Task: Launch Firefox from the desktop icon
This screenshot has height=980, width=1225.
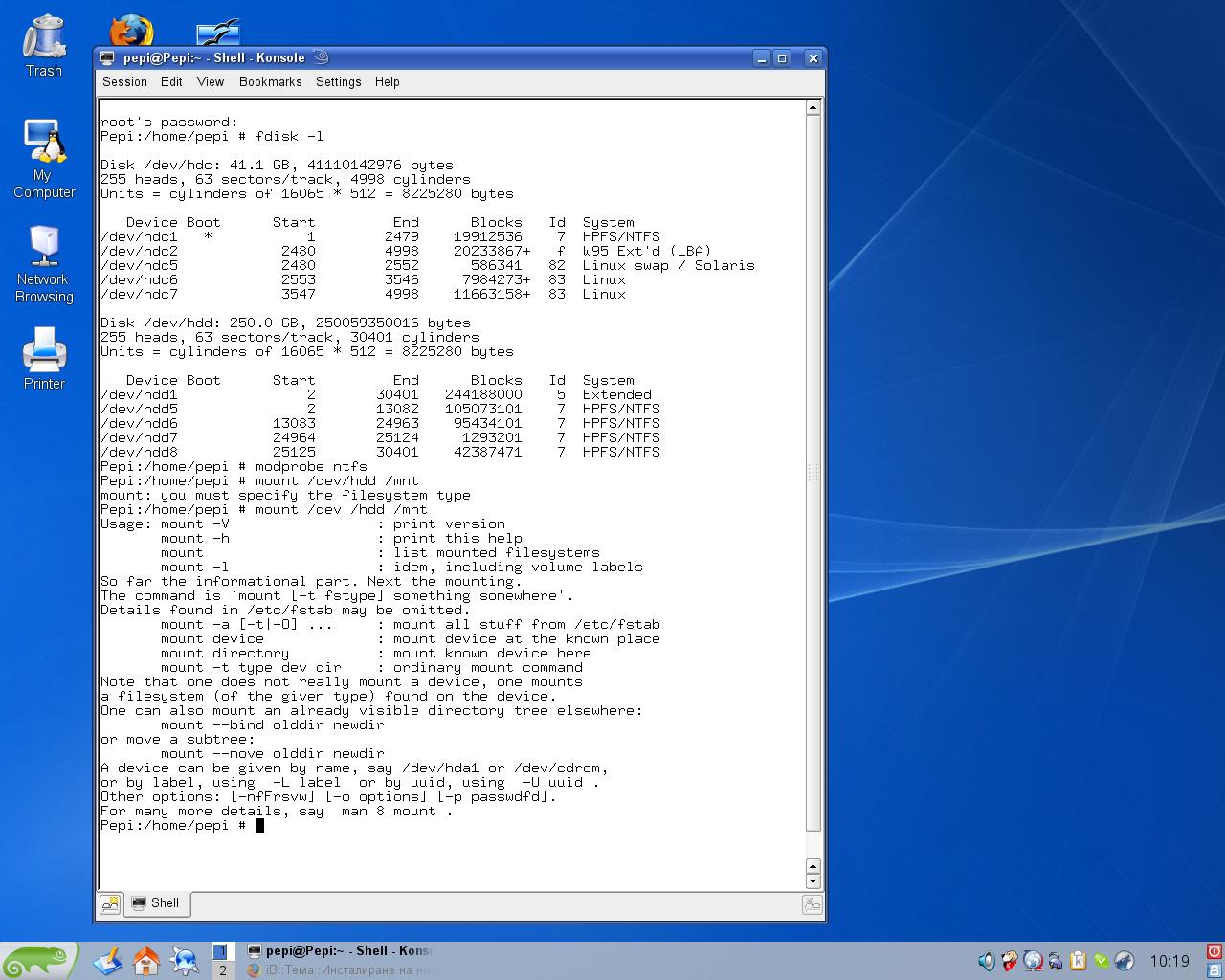Action: (131, 31)
